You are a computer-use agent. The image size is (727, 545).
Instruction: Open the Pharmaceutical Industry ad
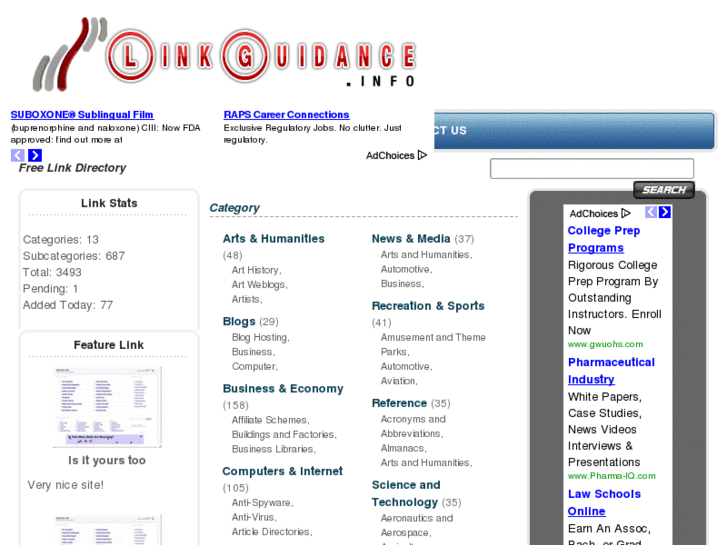click(611, 371)
